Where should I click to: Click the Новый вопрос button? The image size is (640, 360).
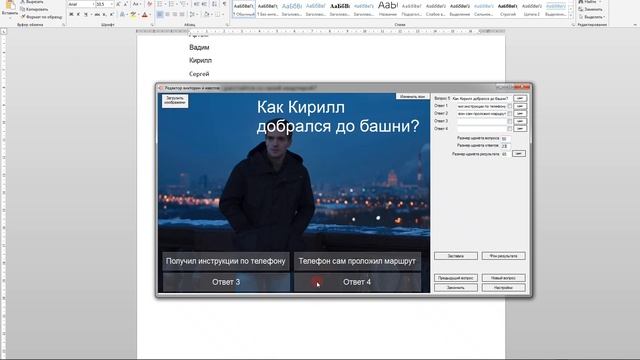[503, 278]
